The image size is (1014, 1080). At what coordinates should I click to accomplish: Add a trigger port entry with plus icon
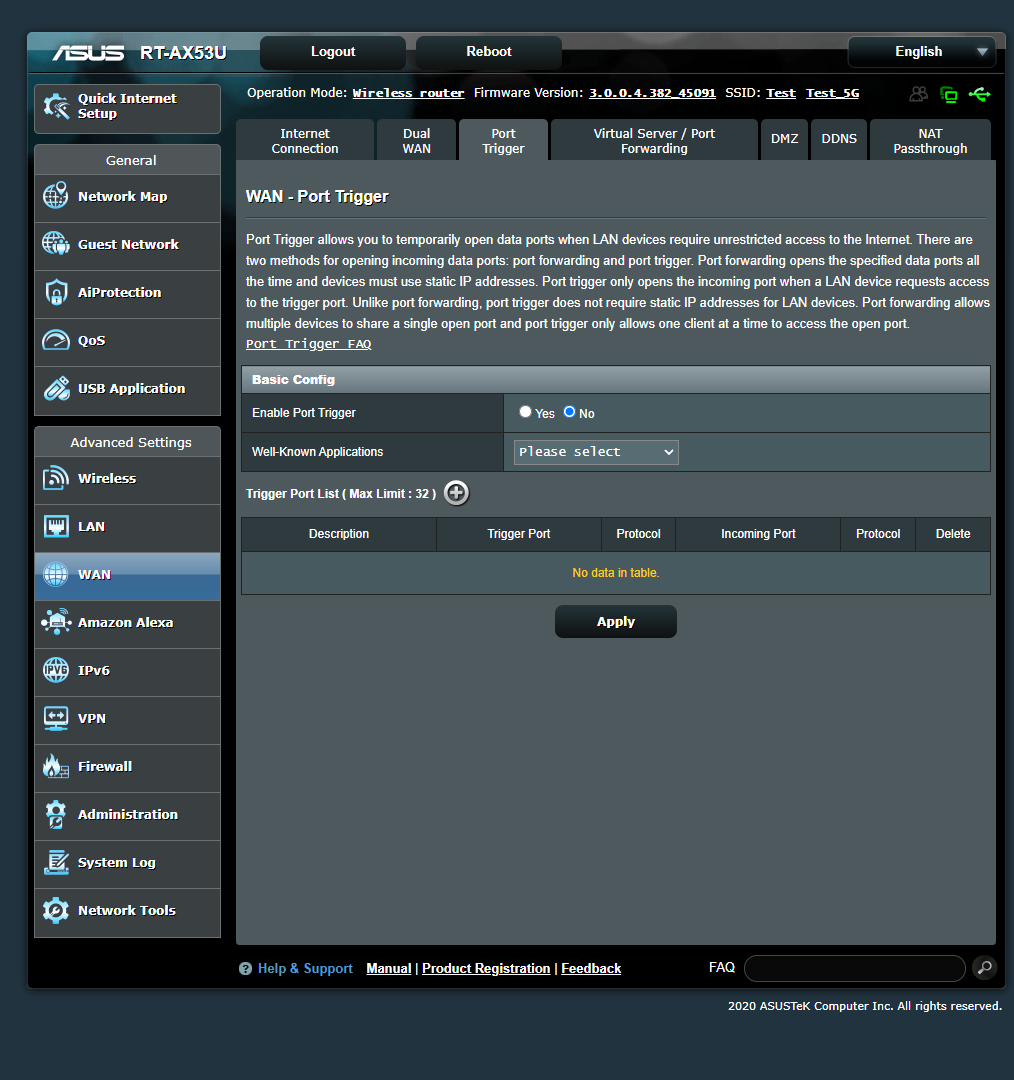tap(456, 493)
